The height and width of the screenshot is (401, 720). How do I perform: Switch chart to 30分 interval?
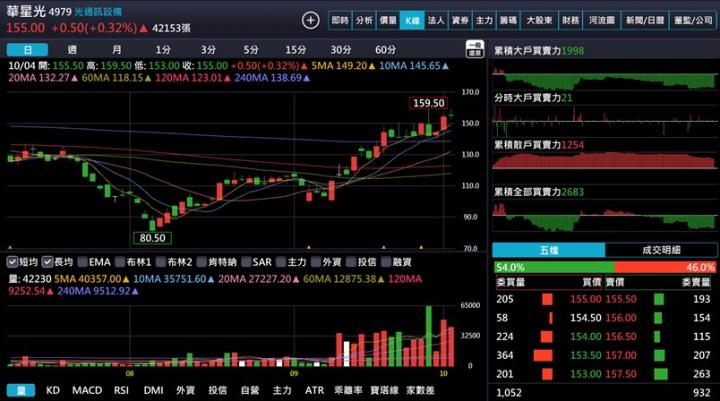(x=341, y=50)
